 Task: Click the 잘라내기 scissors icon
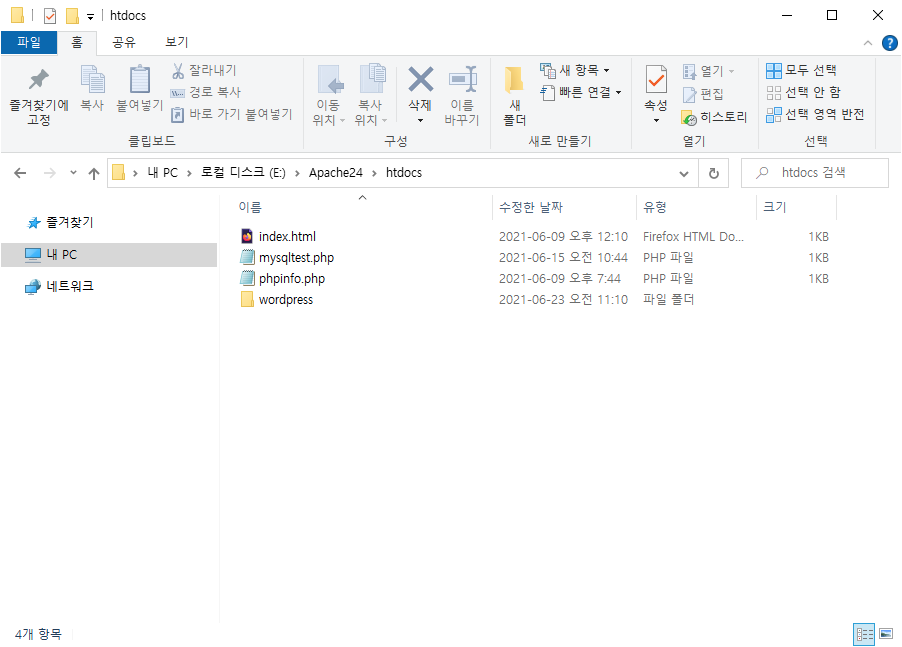point(178,71)
